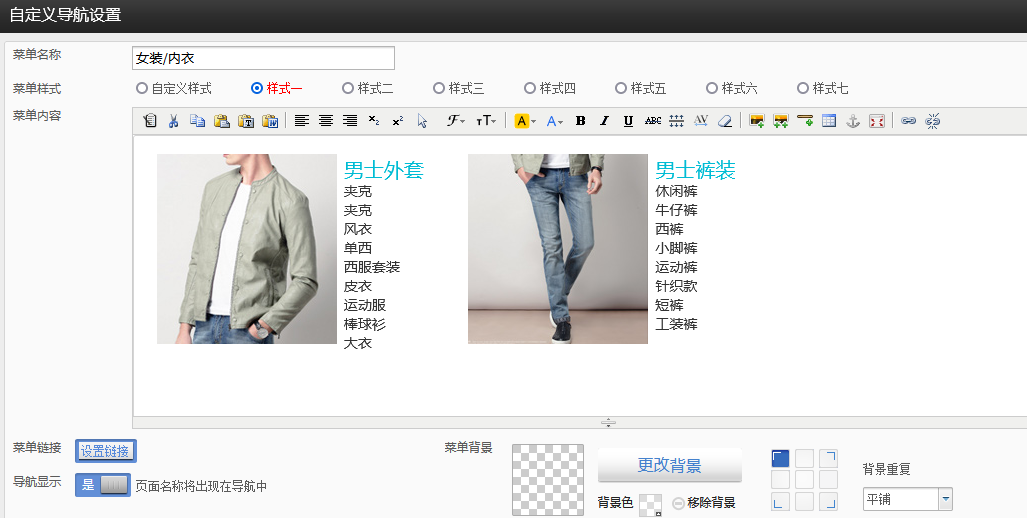The height and width of the screenshot is (518, 1027).
Task: Center align text using toolbar
Action: point(325,121)
